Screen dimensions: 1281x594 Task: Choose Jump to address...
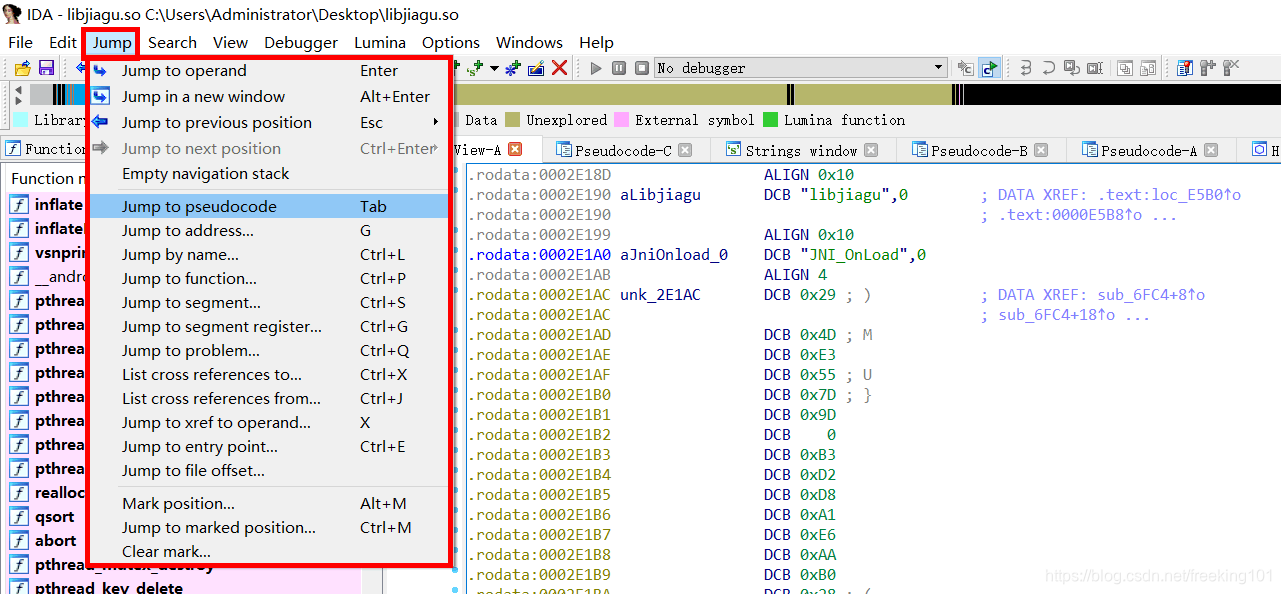click(x=268, y=230)
